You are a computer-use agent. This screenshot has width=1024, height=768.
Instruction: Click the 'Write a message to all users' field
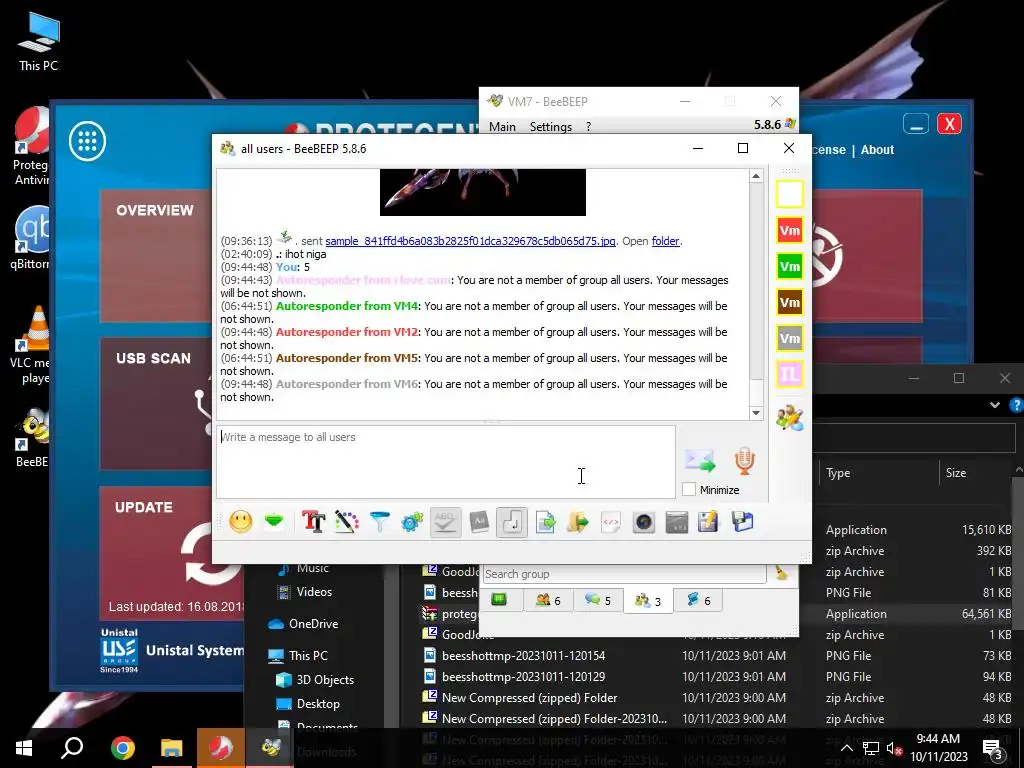pos(445,462)
